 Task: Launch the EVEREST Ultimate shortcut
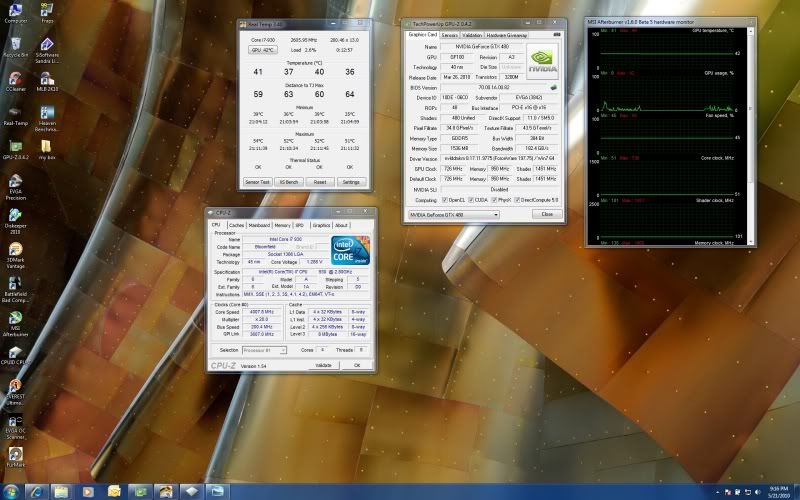pyautogui.click(x=15, y=392)
